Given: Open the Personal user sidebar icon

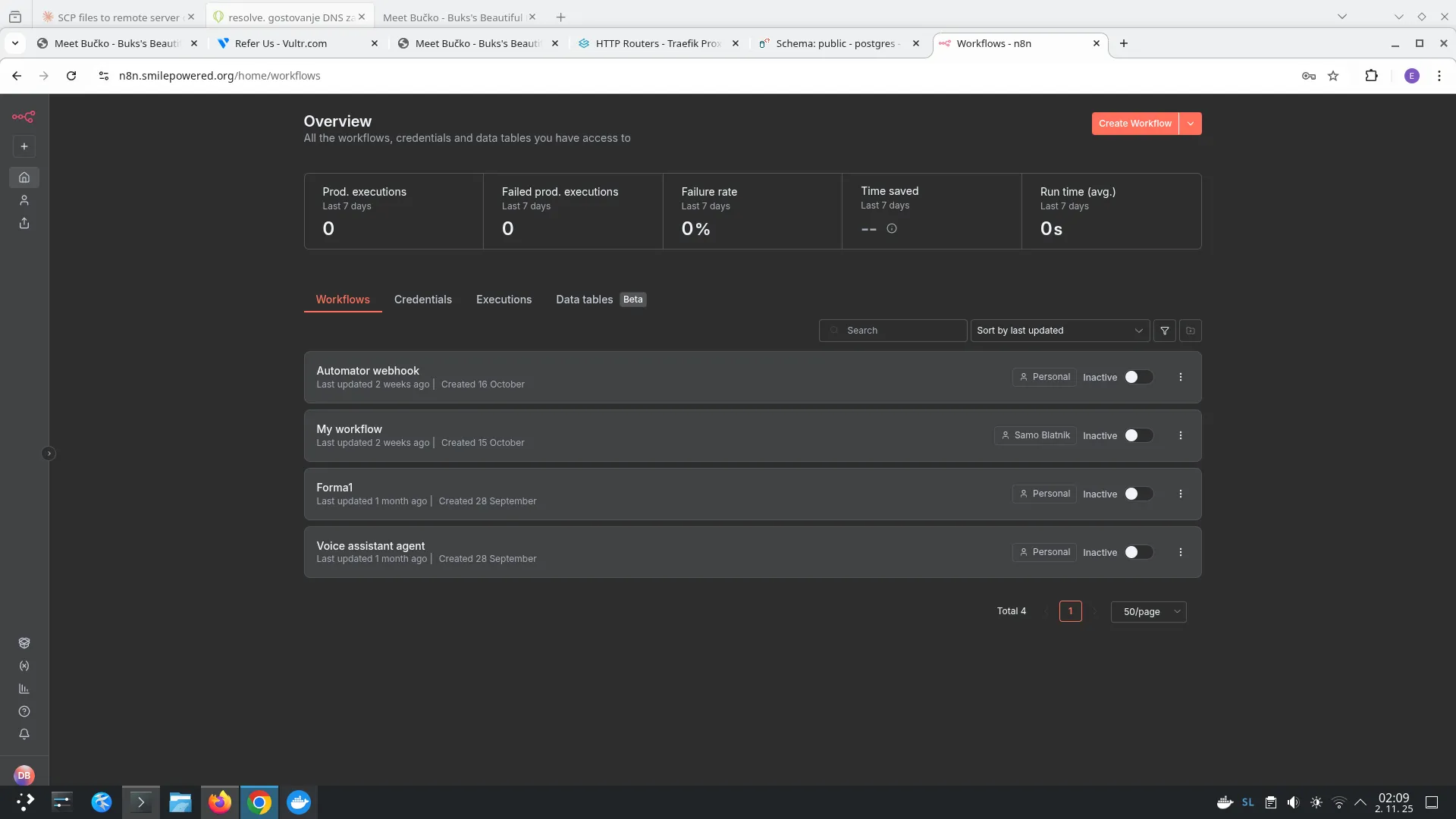Looking at the screenshot, I should click(24, 200).
